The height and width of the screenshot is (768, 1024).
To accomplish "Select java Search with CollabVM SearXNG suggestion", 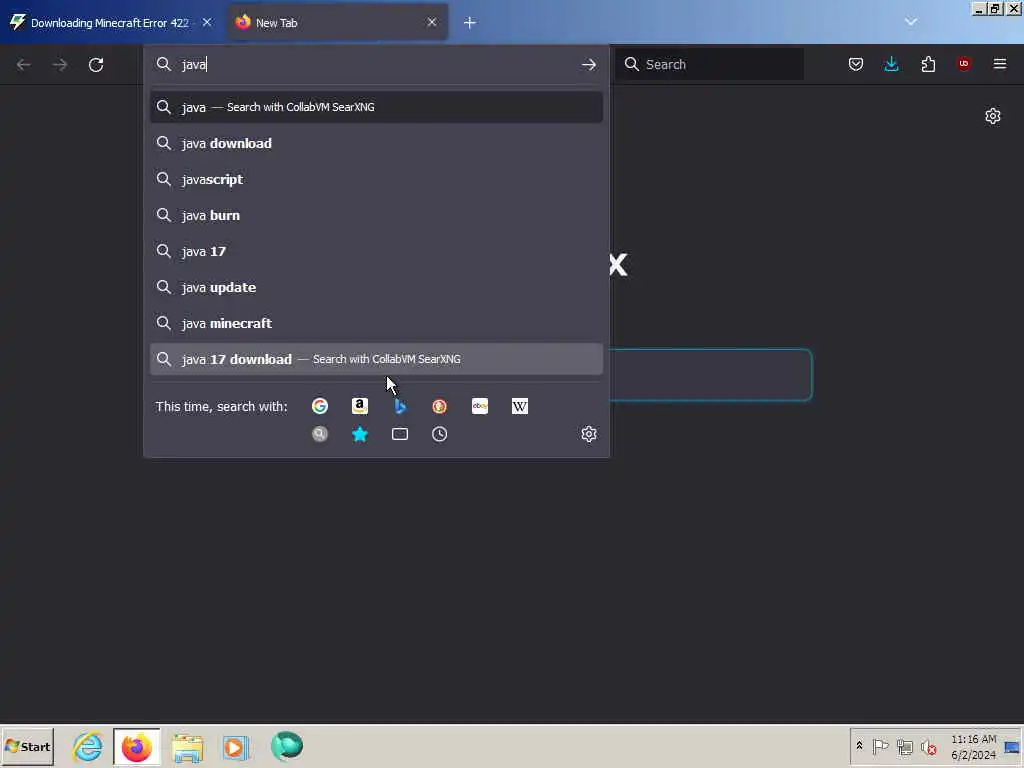I will (376, 107).
